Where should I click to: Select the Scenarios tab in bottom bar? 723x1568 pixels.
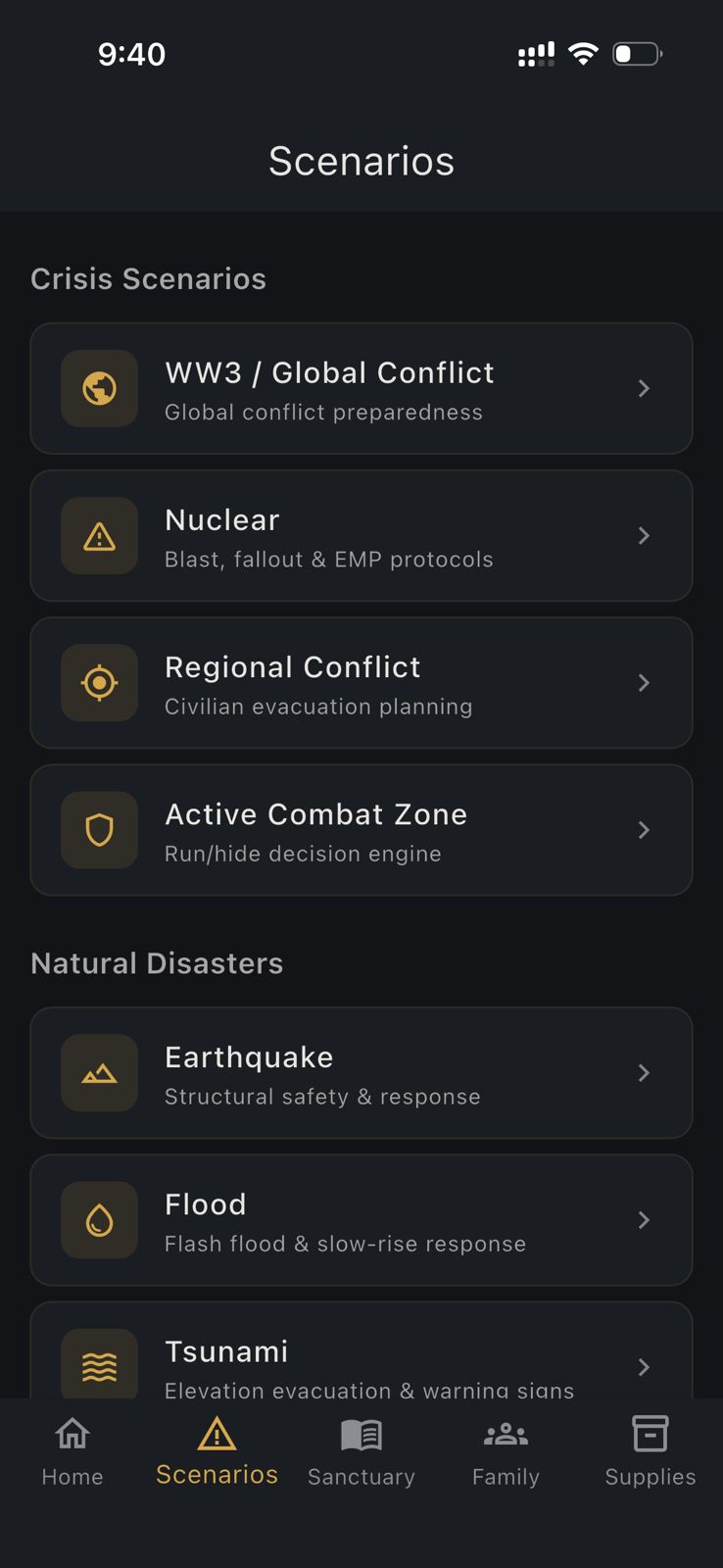217,1451
